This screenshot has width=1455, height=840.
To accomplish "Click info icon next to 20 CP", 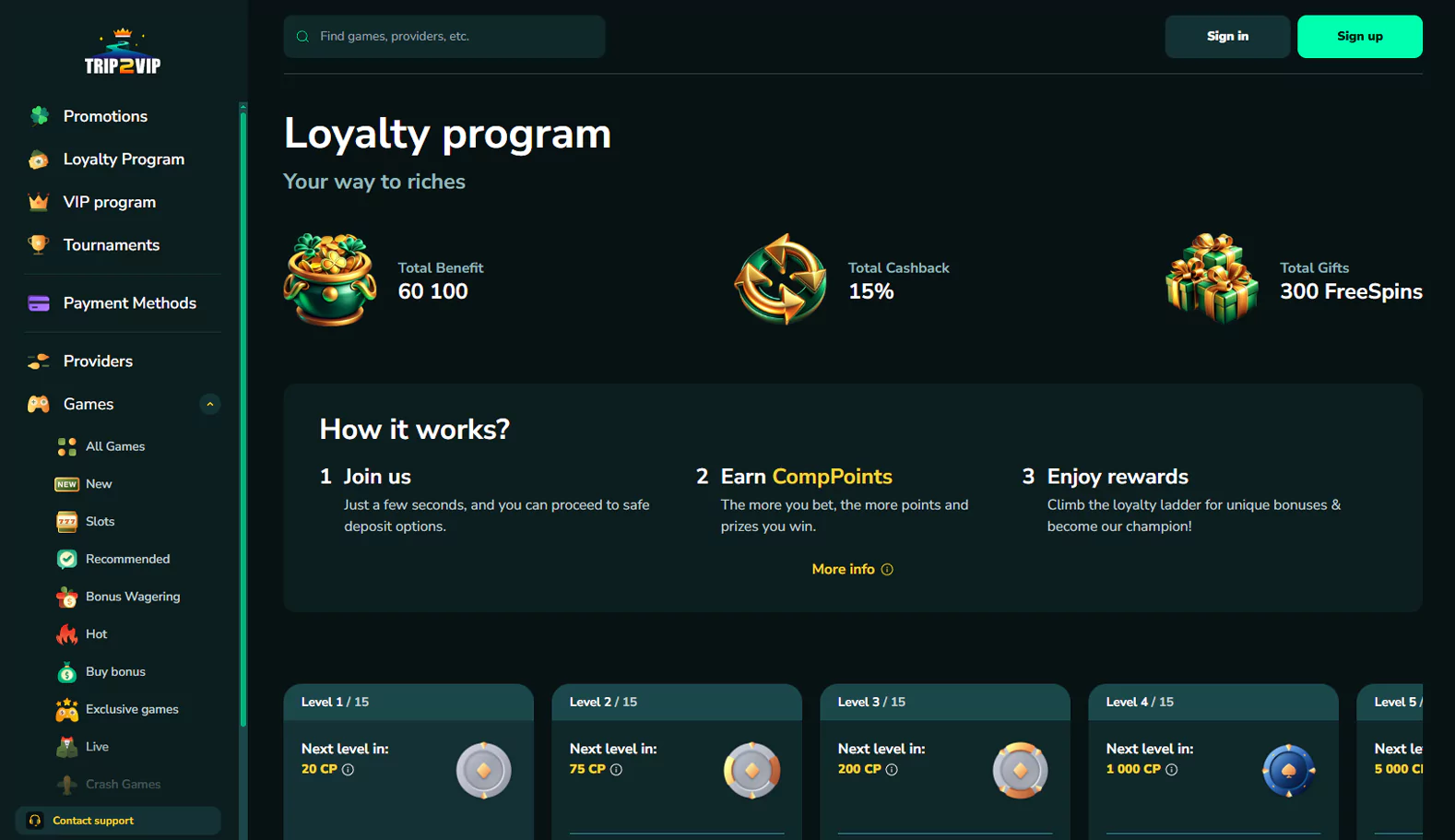I will [348, 770].
